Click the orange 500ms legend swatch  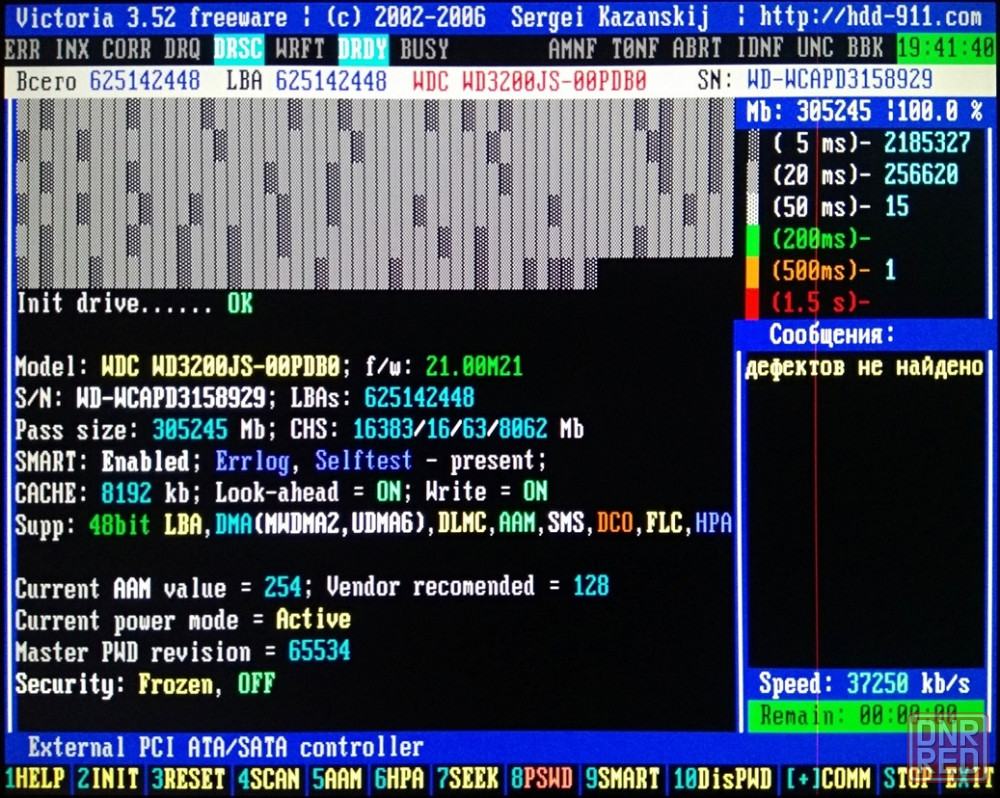[753, 272]
